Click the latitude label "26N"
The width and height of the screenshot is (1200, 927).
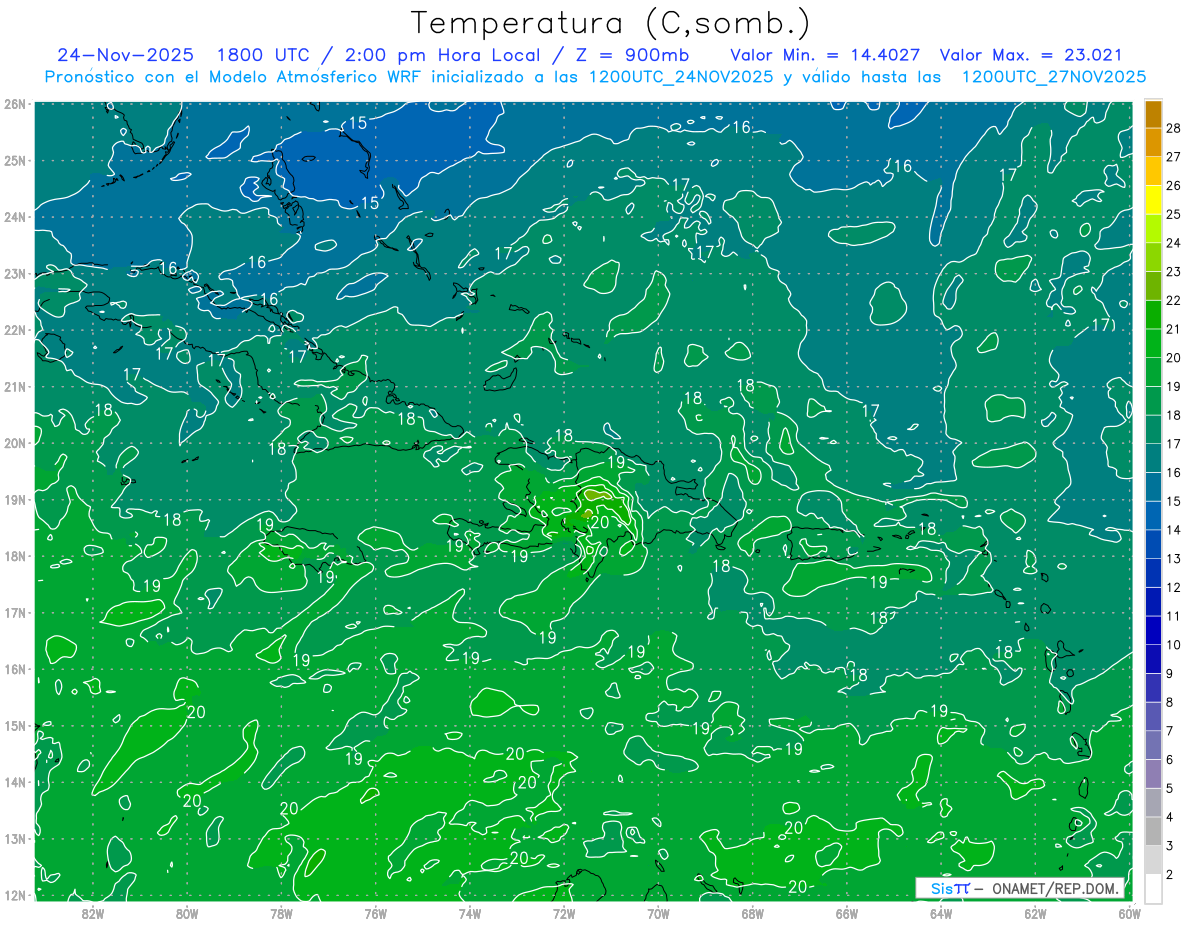tap(15, 104)
